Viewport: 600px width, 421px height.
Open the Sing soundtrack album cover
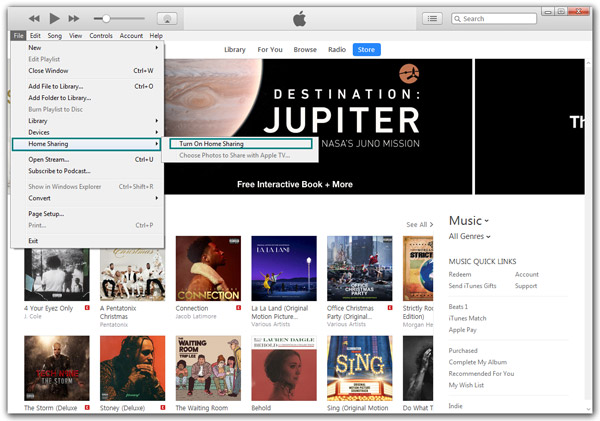coord(360,368)
